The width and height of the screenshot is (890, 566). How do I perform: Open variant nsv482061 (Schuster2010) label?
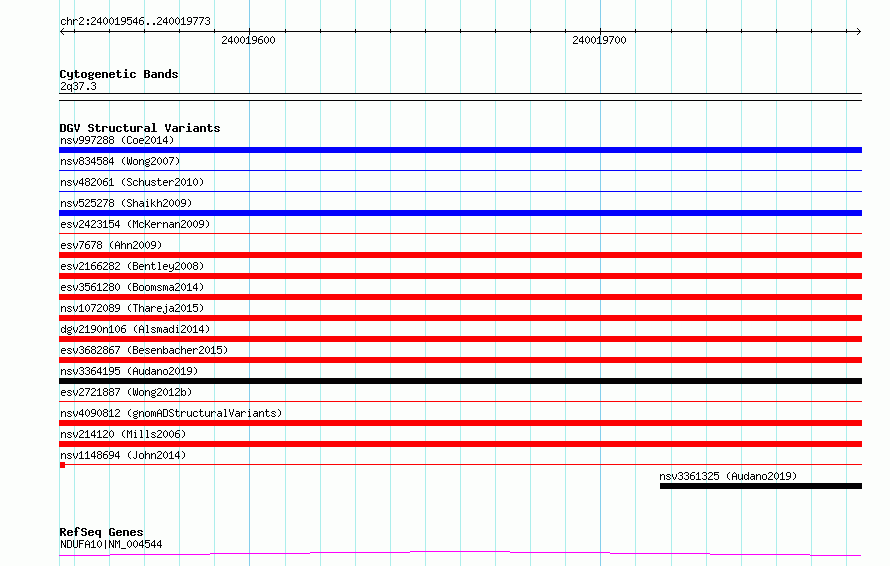coord(132,182)
